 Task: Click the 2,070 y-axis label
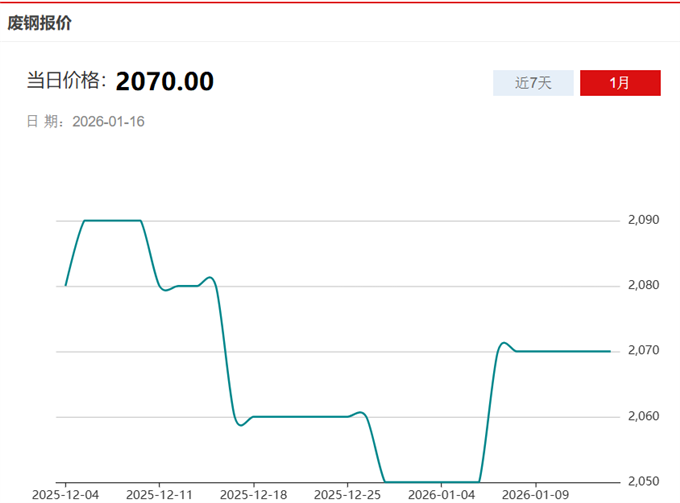point(645,351)
